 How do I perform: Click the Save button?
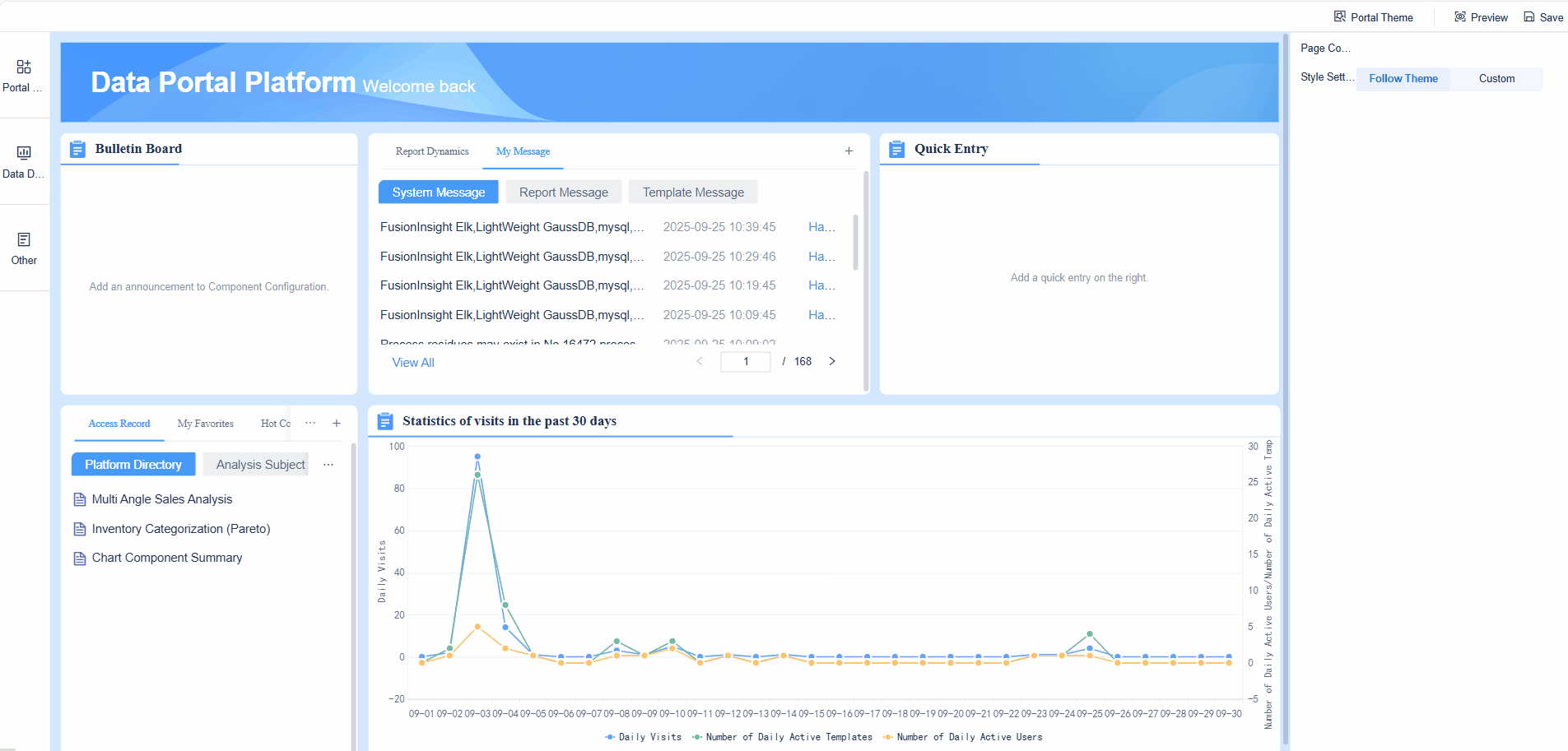tap(1543, 17)
